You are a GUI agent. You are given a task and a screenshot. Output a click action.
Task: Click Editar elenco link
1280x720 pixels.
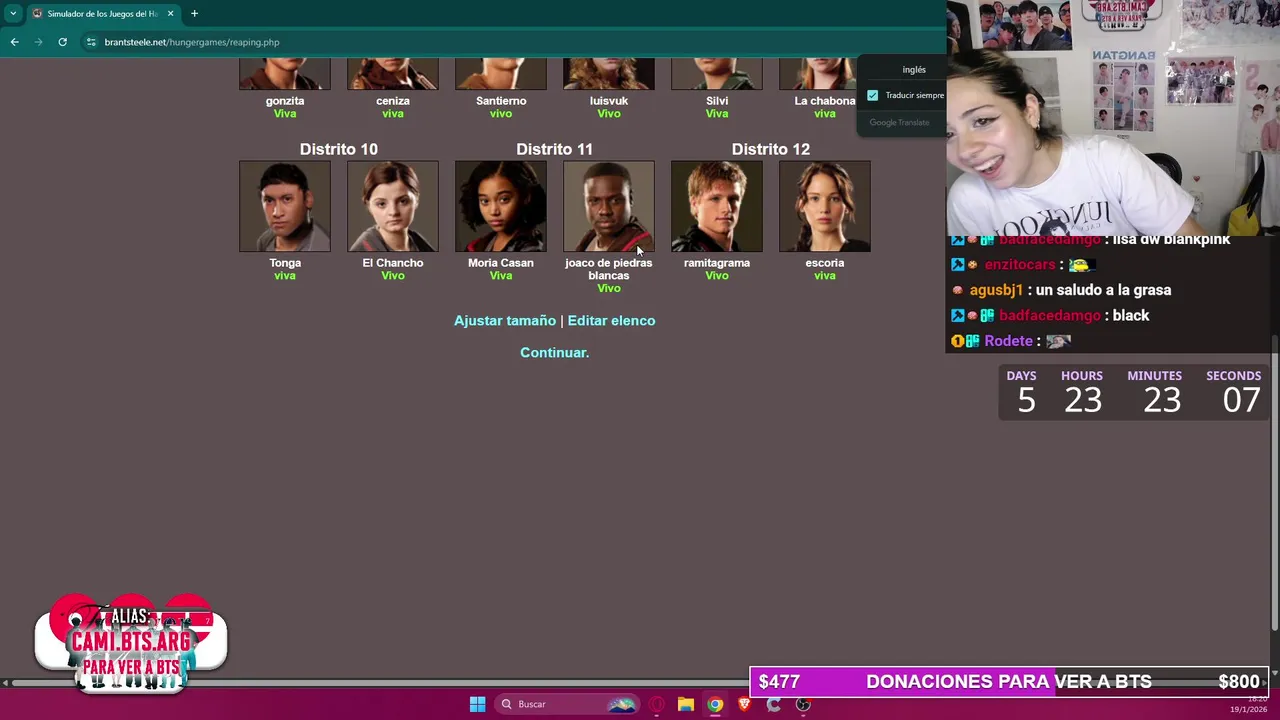(x=611, y=321)
